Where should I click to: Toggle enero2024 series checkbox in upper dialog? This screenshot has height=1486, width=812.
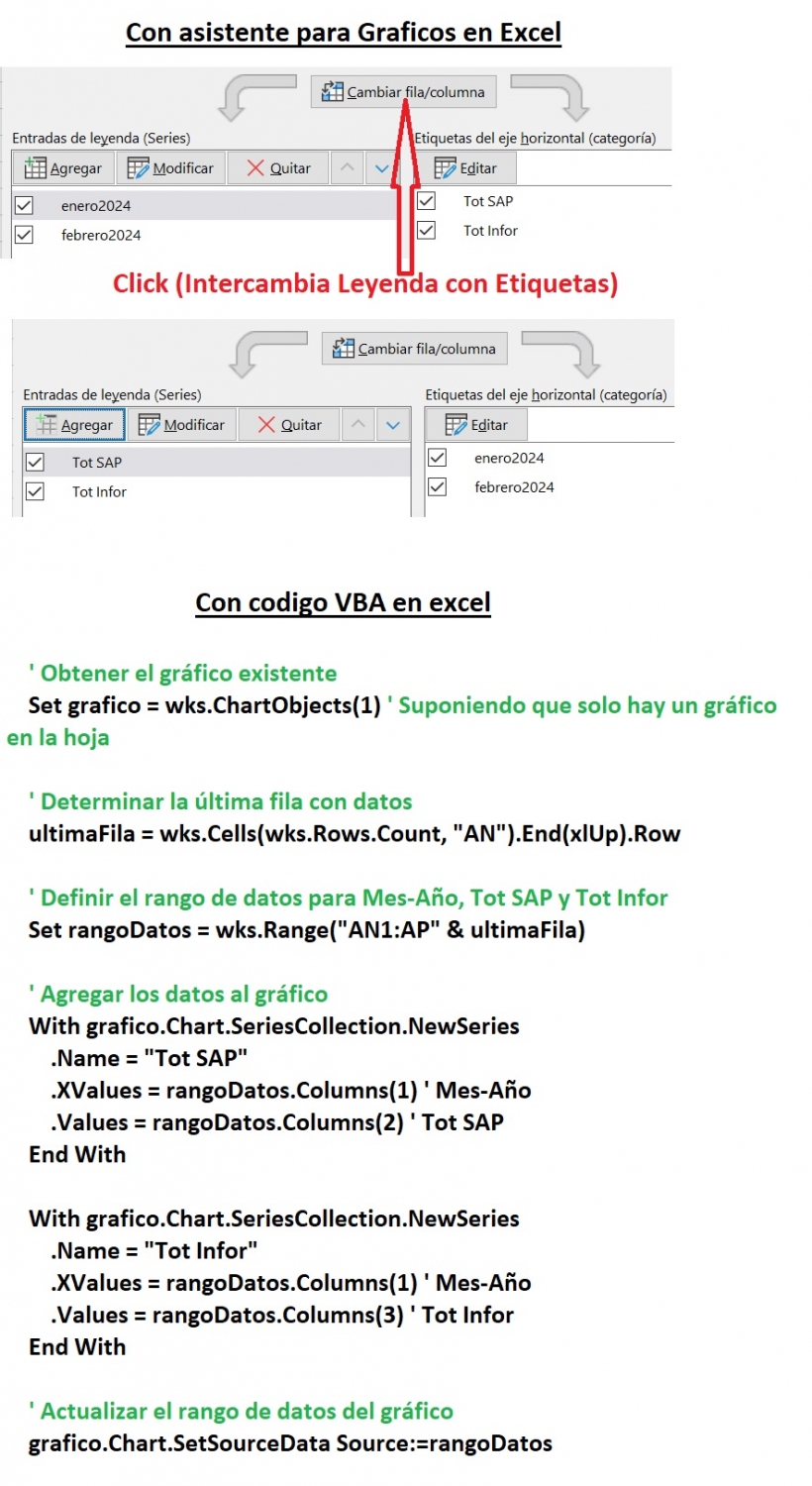pos(25,205)
